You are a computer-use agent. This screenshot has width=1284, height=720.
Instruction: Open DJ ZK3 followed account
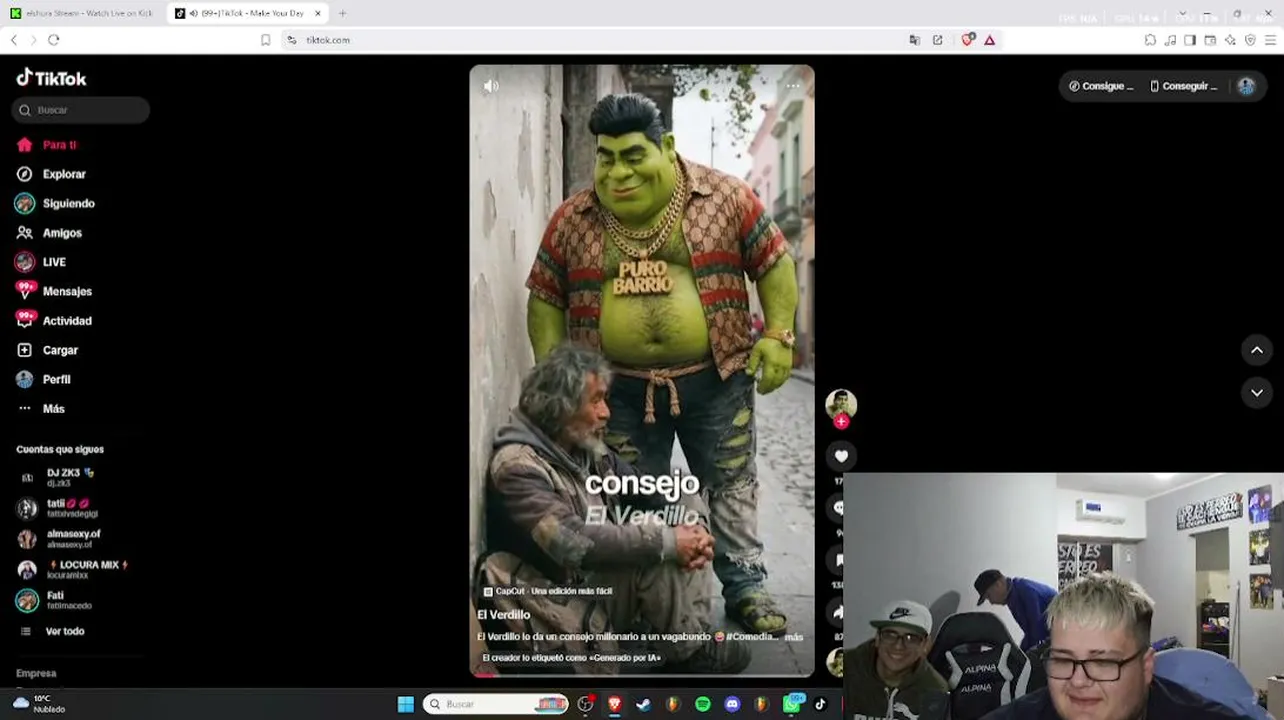click(x=58, y=477)
